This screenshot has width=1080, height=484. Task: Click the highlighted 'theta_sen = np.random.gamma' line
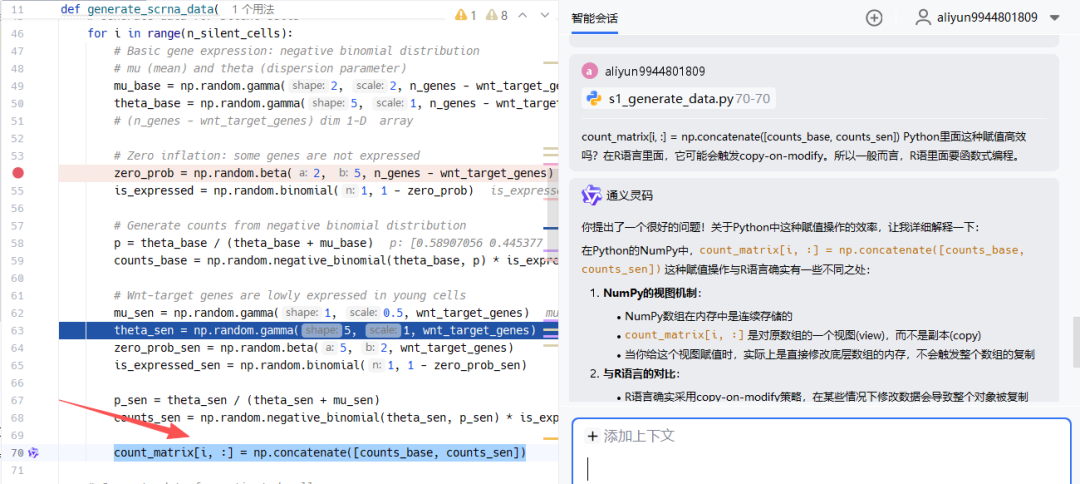point(324,330)
